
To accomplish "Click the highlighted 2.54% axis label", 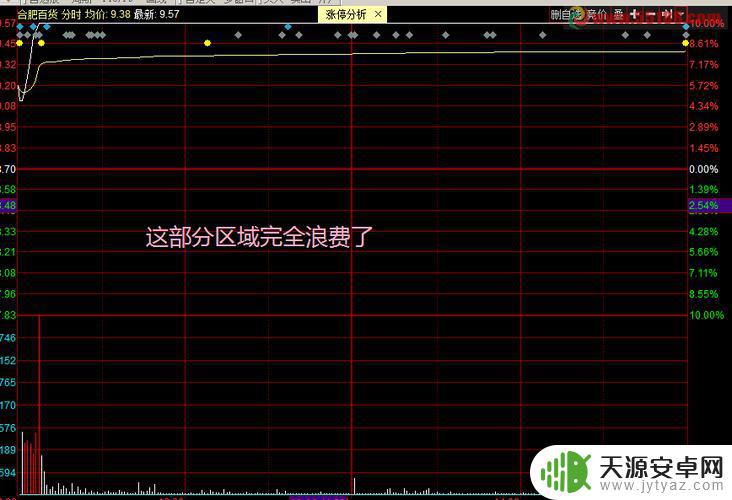I will coord(704,205).
